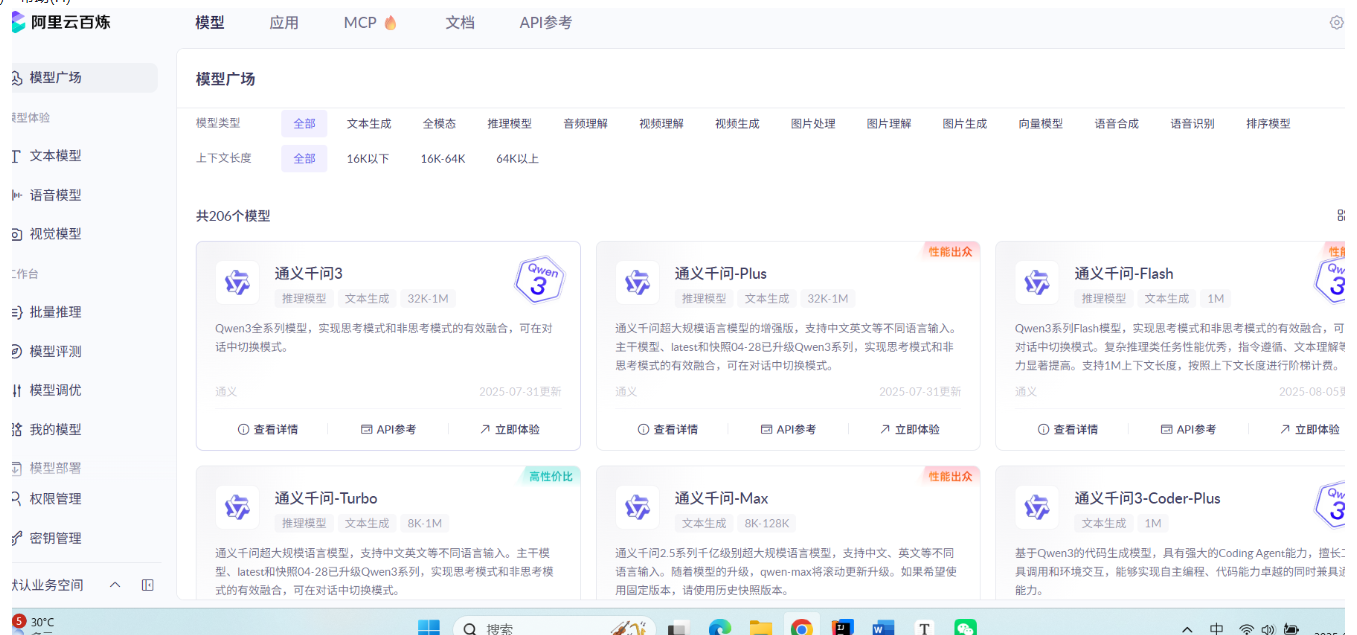Screen dimensions: 1357x635
Task: Click the 通义千问-Flash model logo icon
Action: coord(1037,283)
